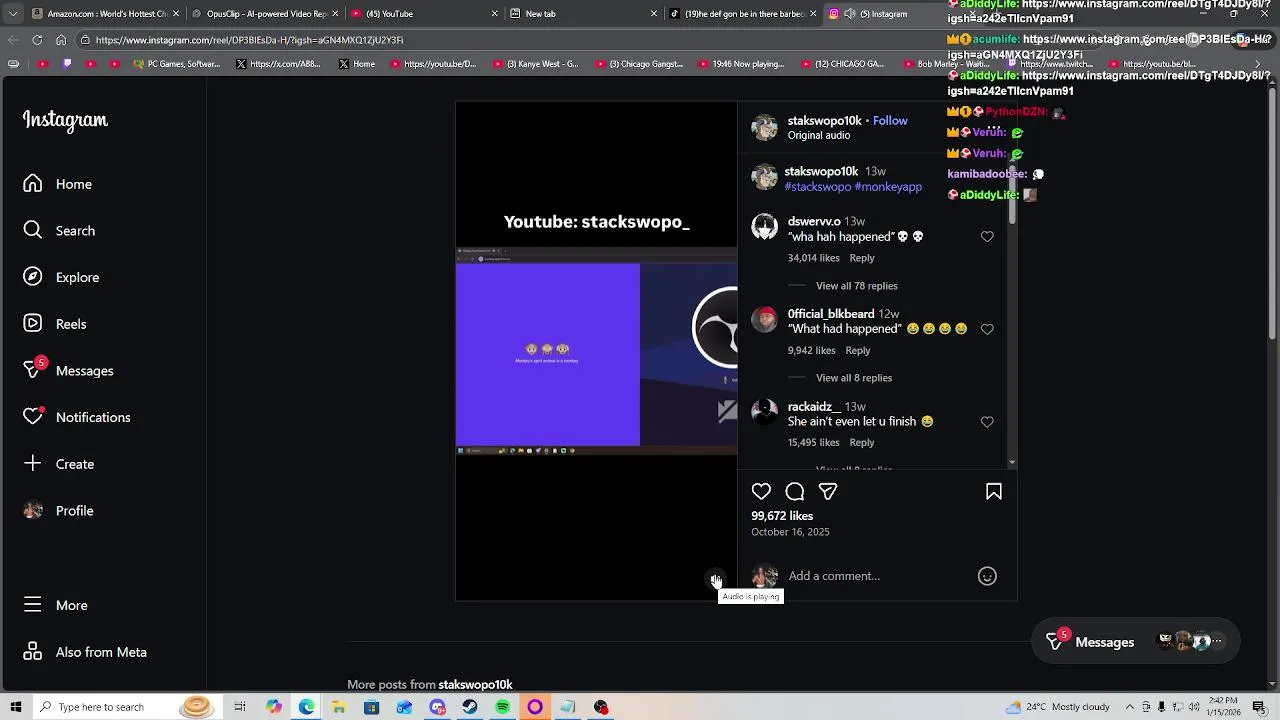Open dswervv.o's profile avatar
1280x720 pixels.
pos(765,227)
